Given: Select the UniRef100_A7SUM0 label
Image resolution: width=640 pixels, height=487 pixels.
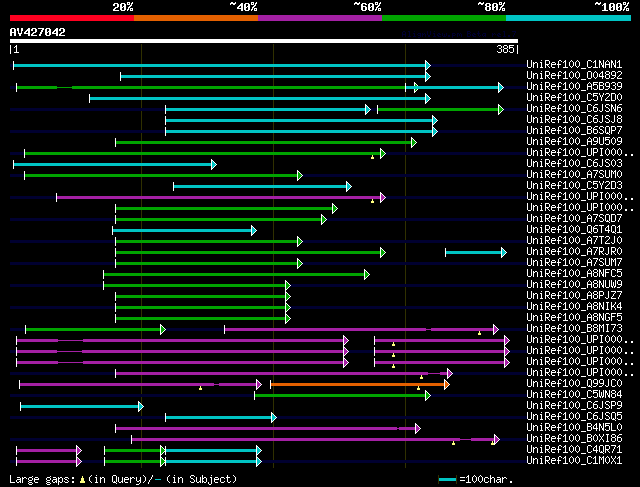Looking at the screenshot, I should click(574, 175).
